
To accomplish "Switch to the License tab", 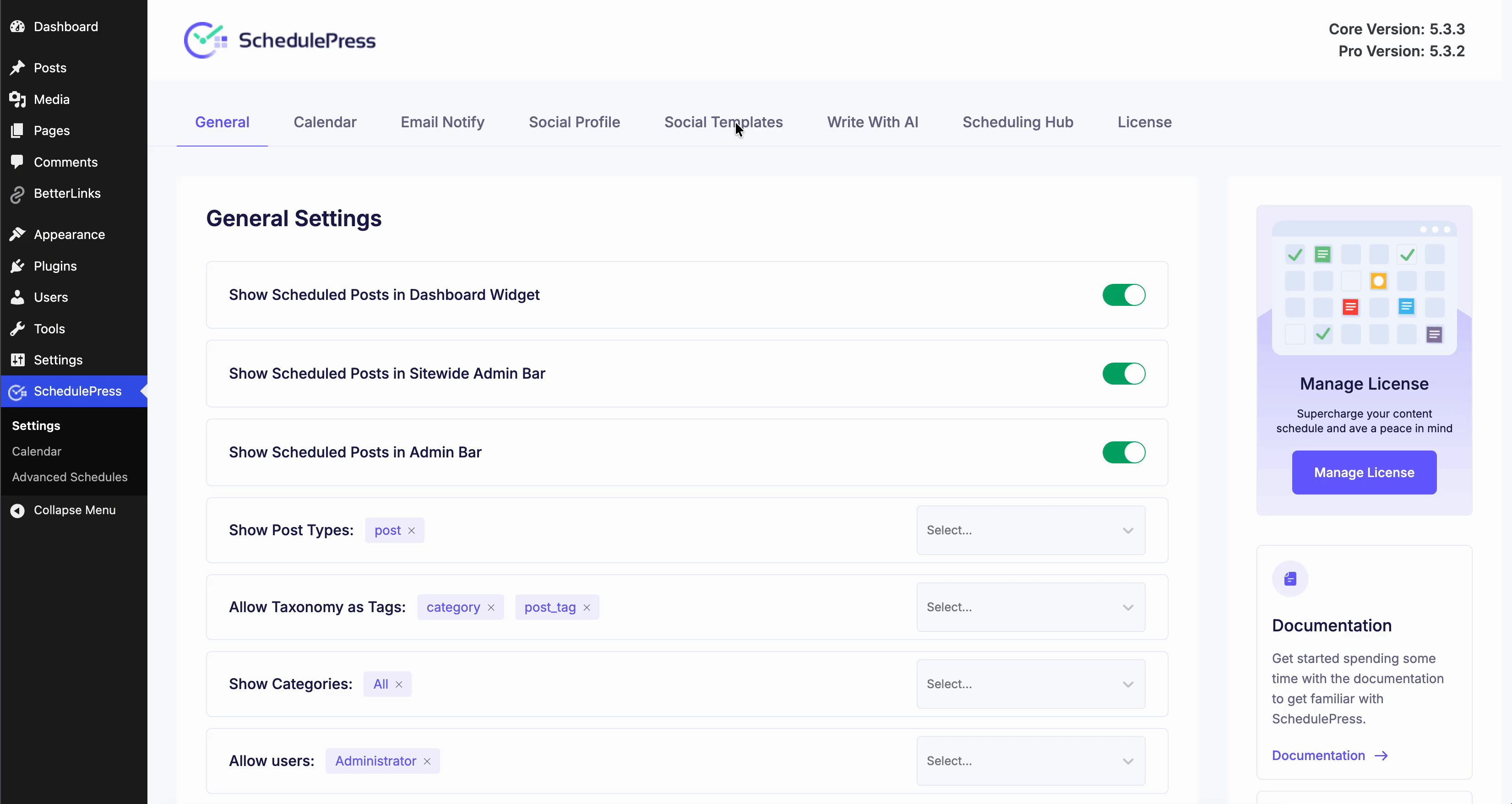I will tap(1144, 122).
